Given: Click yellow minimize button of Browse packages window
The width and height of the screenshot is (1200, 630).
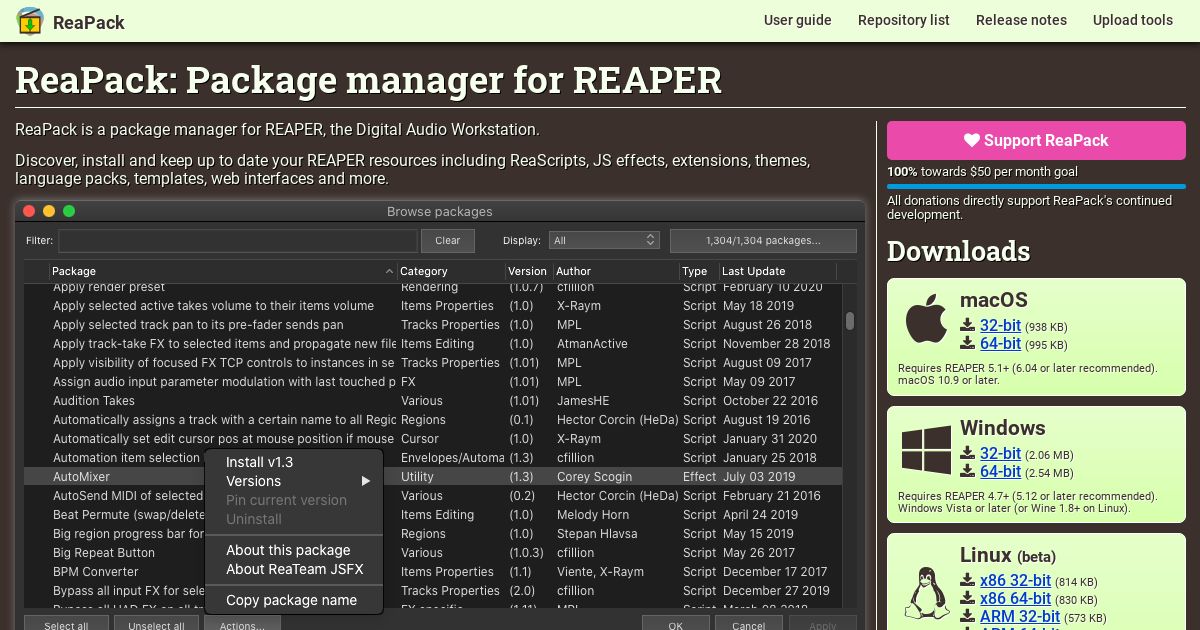Looking at the screenshot, I should 49,211.
